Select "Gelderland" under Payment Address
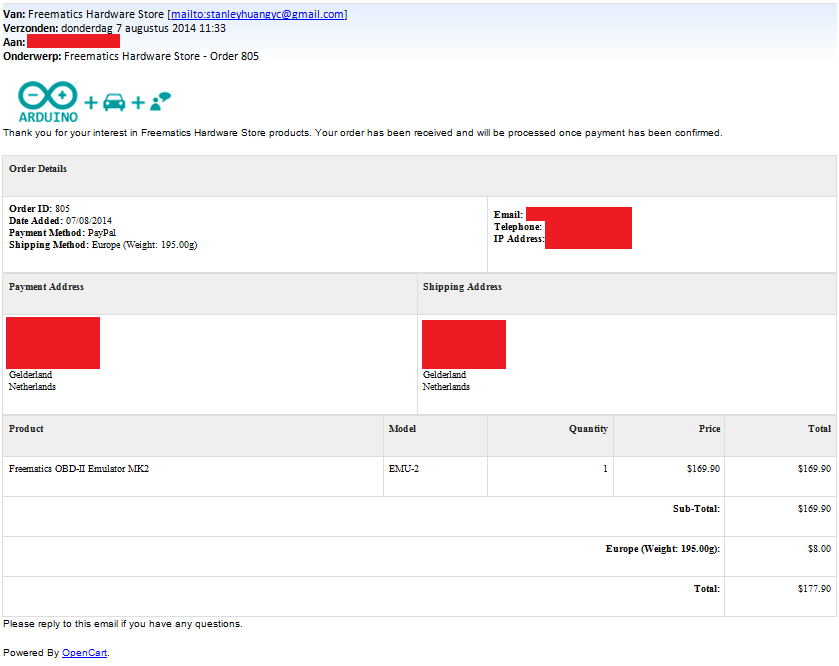839x666 pixels. (x=30, y=374)
